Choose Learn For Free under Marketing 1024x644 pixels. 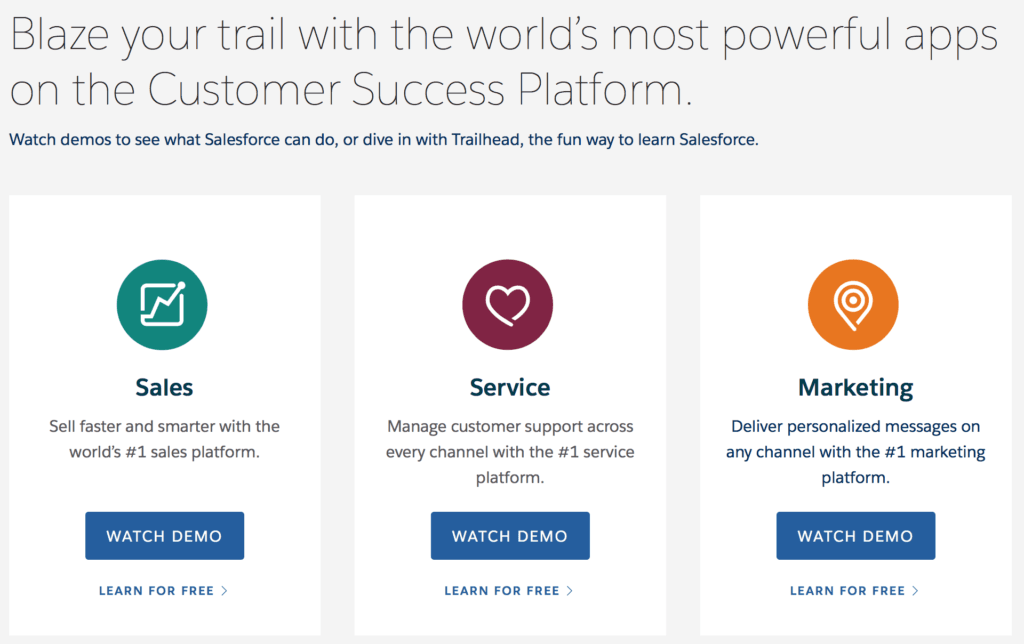tap(854, 590)
